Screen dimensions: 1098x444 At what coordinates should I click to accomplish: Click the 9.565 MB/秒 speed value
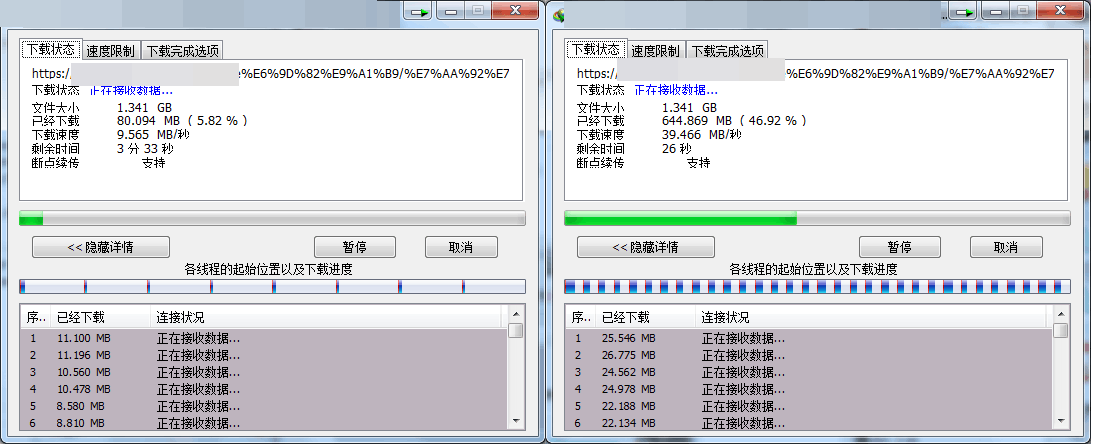153,134
